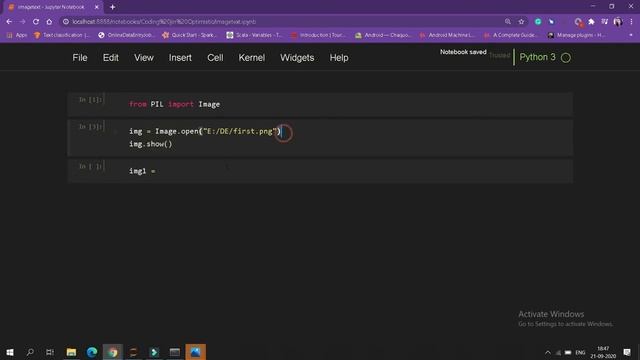Viewport: 640px width, 360px height.
Task: Open the File menu
Action: (80, 58)
